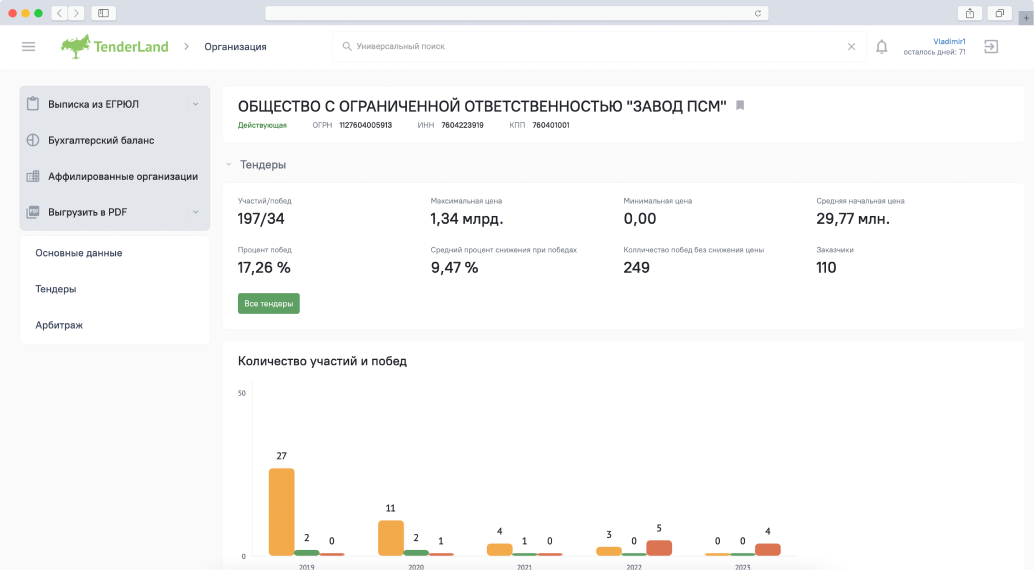Image resolution: width=1034 pixels, height=570 pixels.
Task: Bookmark the organization with the flag icon
Action: click(740, 106)
